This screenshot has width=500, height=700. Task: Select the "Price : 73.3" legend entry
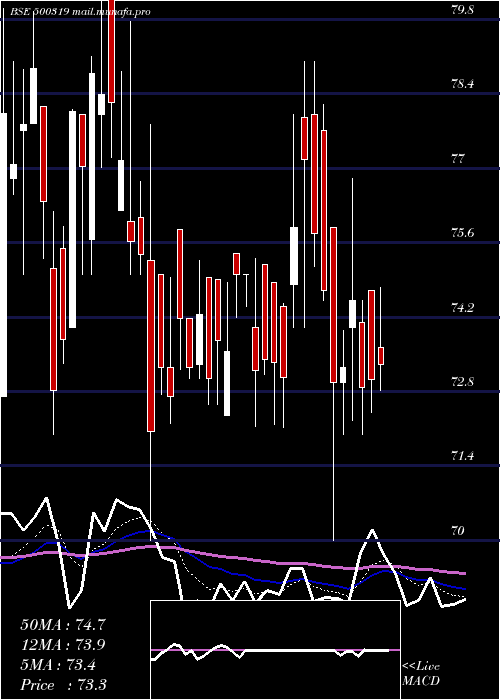[63, 685]
